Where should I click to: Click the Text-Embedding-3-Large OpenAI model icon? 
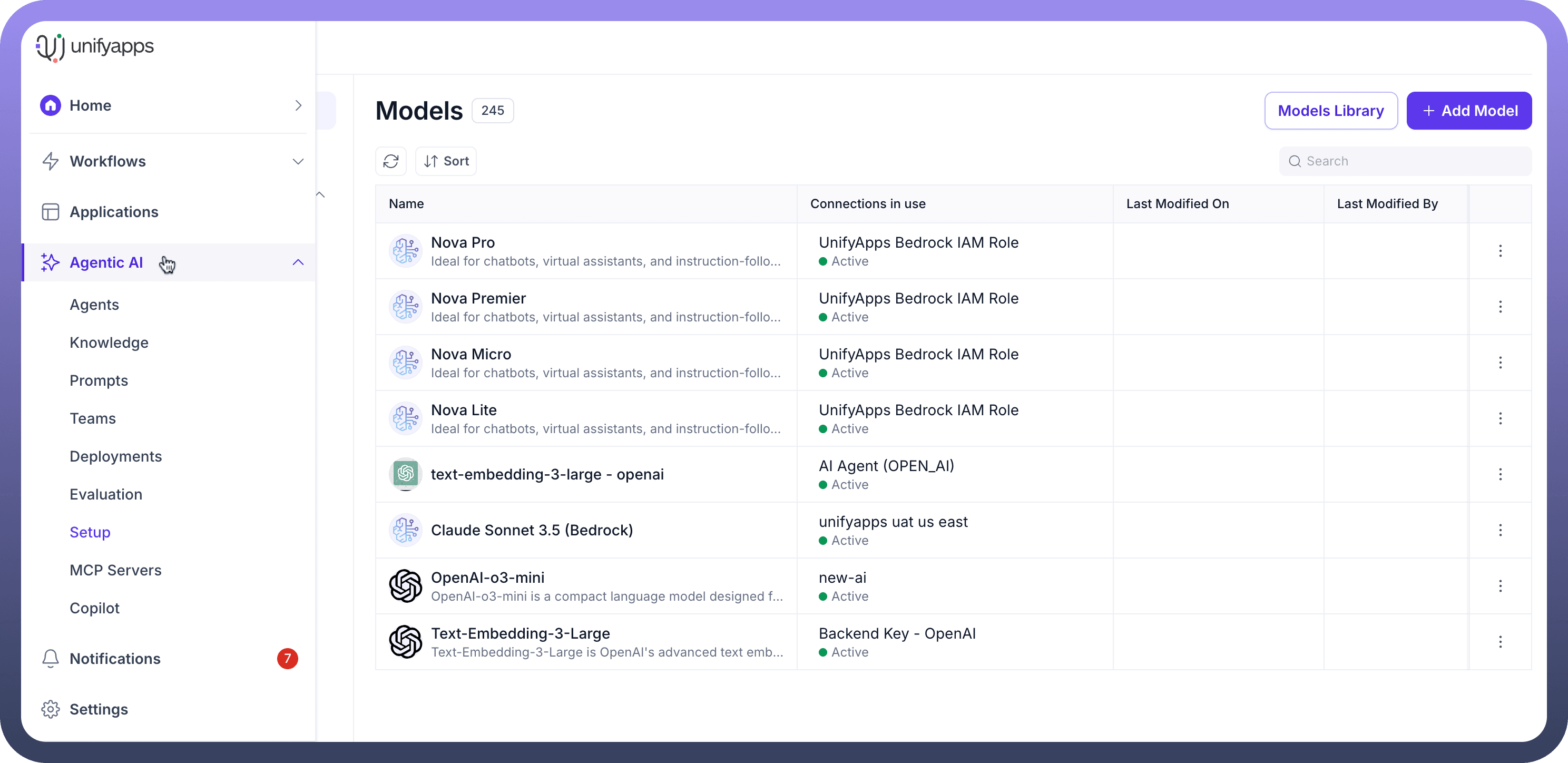[x=405, y=642]
